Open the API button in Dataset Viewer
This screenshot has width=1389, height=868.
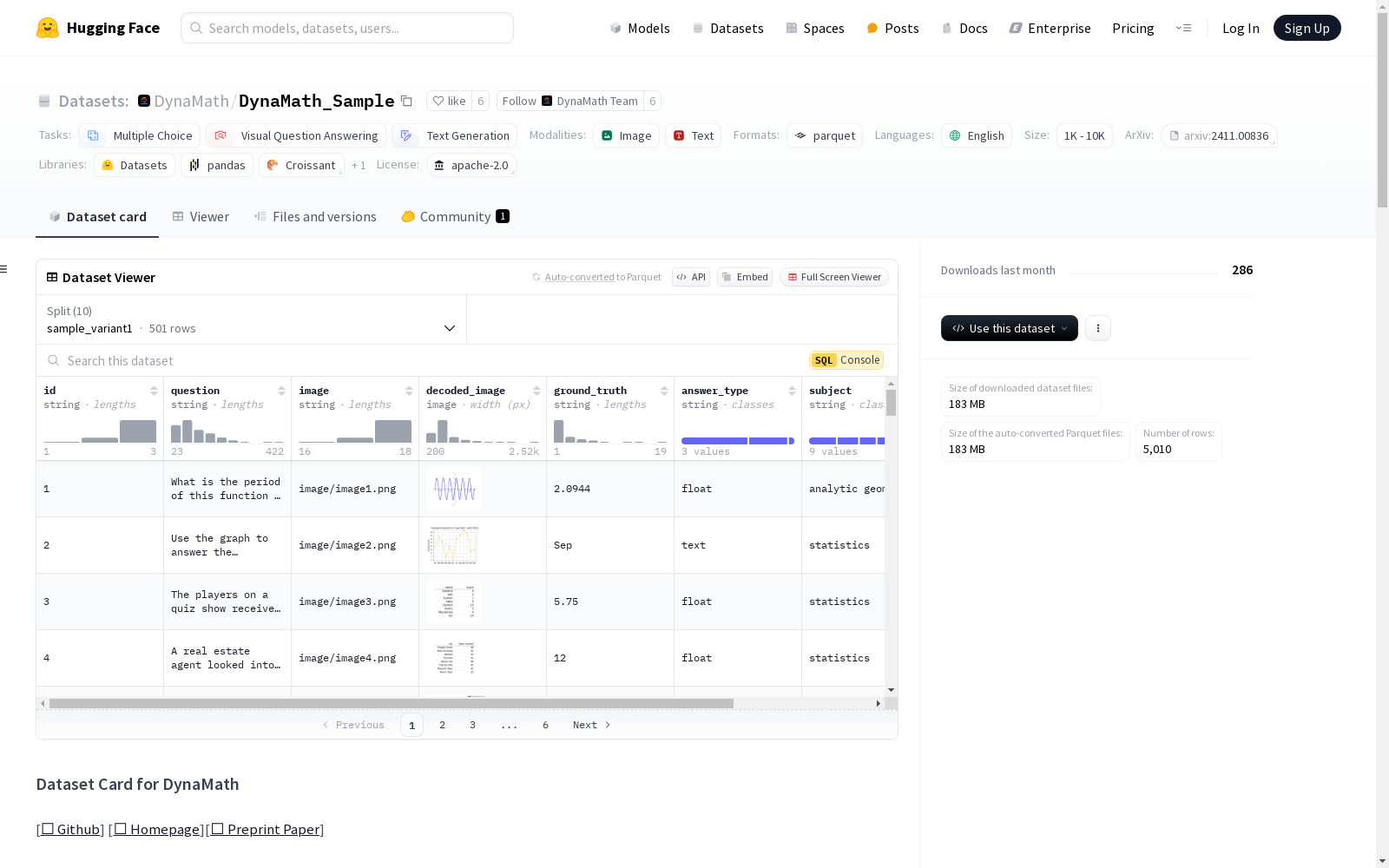click(691, 277)
